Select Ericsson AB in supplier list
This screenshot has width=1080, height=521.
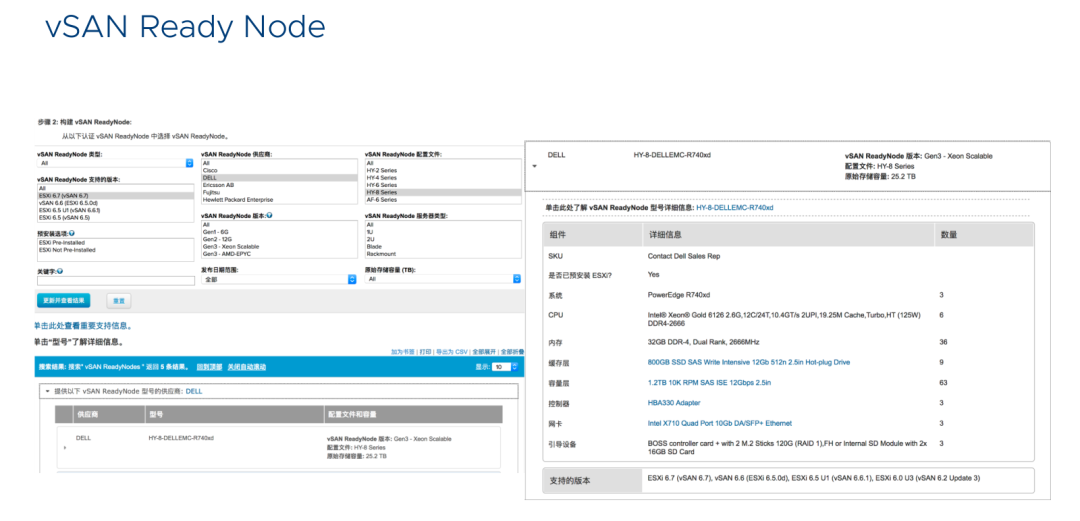click(x=279, y=185)
